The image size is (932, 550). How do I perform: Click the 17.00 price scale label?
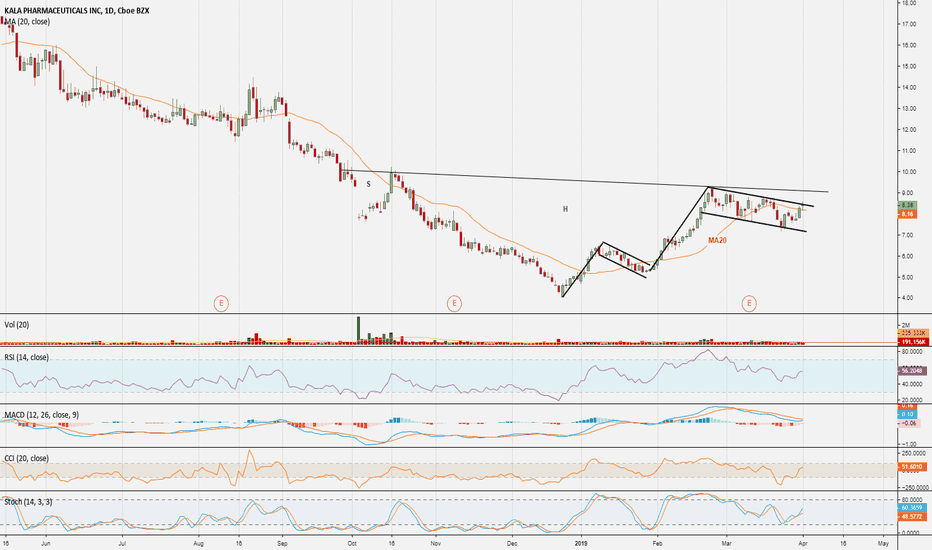tap(908, 24)
